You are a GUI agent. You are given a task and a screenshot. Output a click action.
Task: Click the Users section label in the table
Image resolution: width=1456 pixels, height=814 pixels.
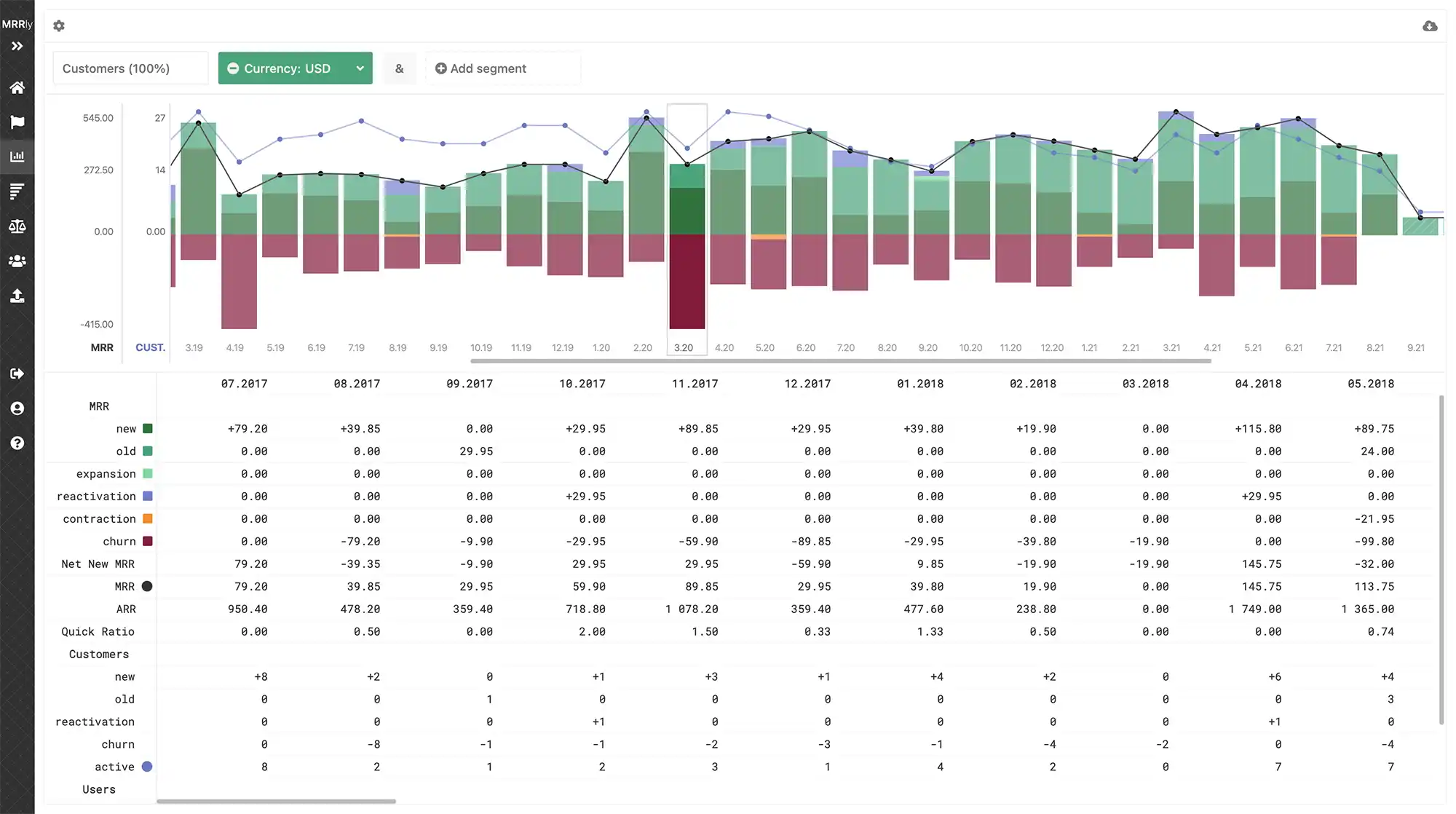click(x=99, y=789)
